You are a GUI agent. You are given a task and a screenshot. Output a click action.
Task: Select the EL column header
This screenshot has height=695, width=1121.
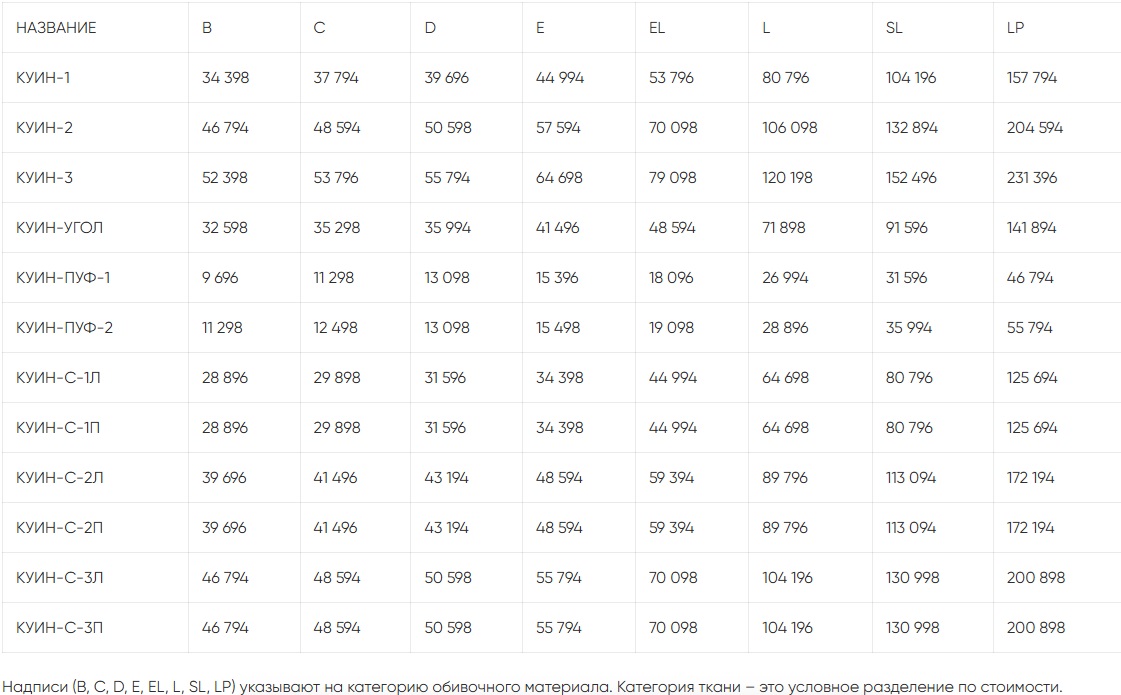(x=657, y=28)
